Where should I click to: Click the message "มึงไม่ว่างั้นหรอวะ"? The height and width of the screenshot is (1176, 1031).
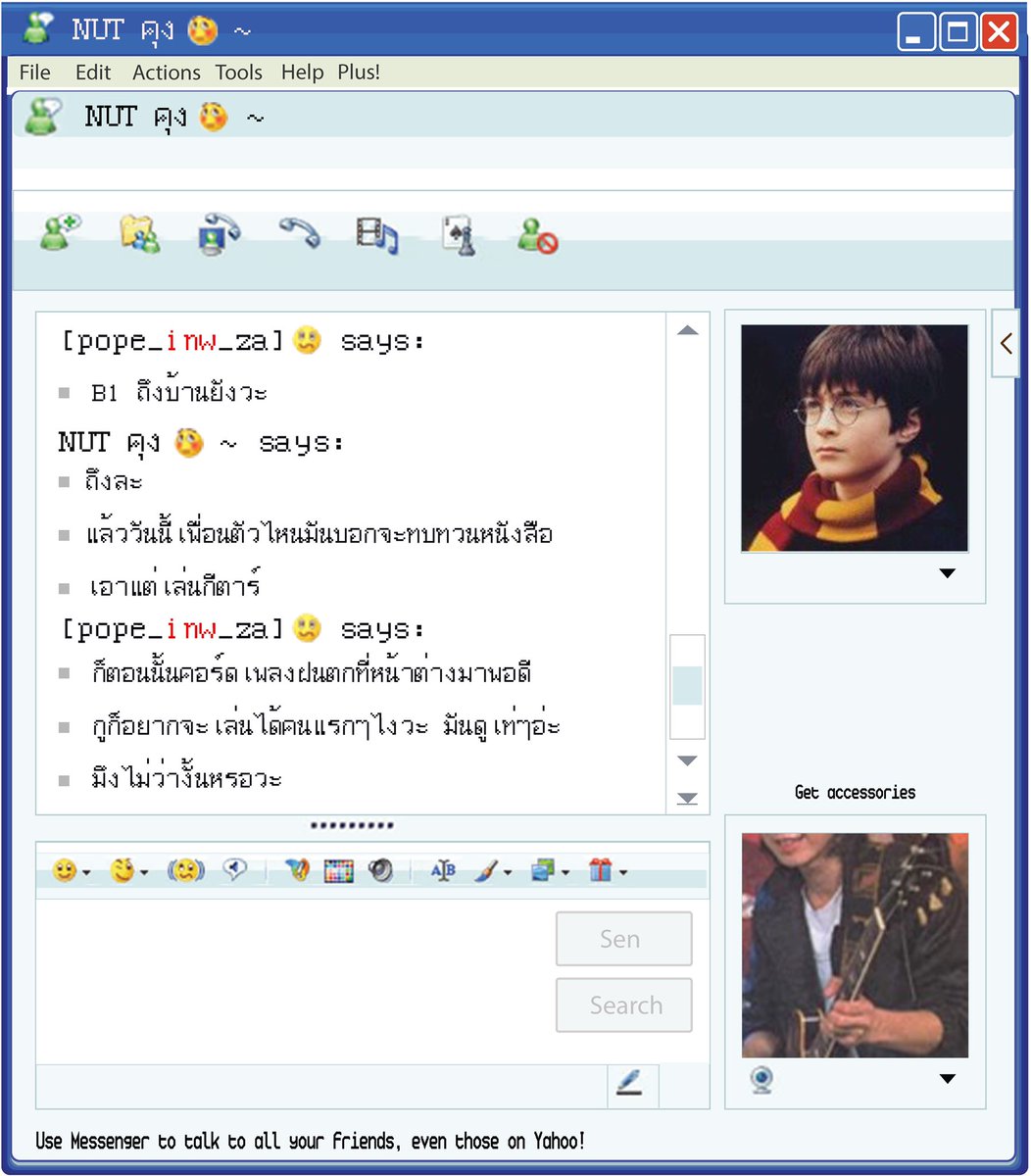(x=186, y=779)
